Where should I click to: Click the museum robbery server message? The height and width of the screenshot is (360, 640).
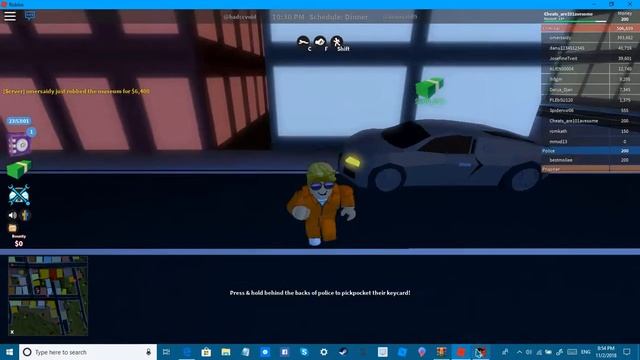coord(76,91)
